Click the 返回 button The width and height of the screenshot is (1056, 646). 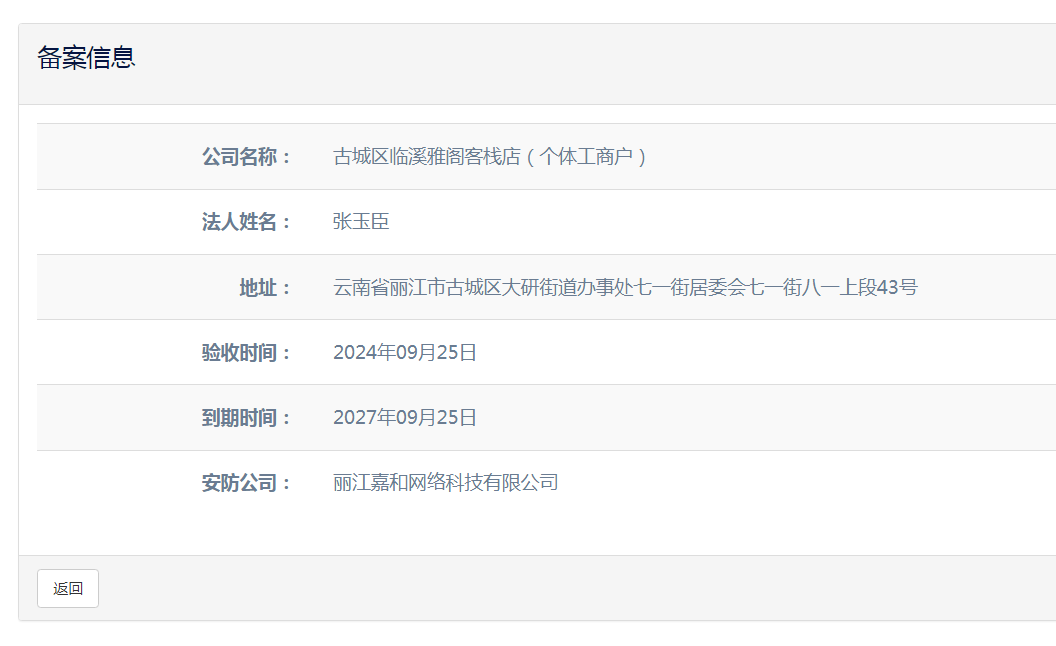[x=68, y=588]
